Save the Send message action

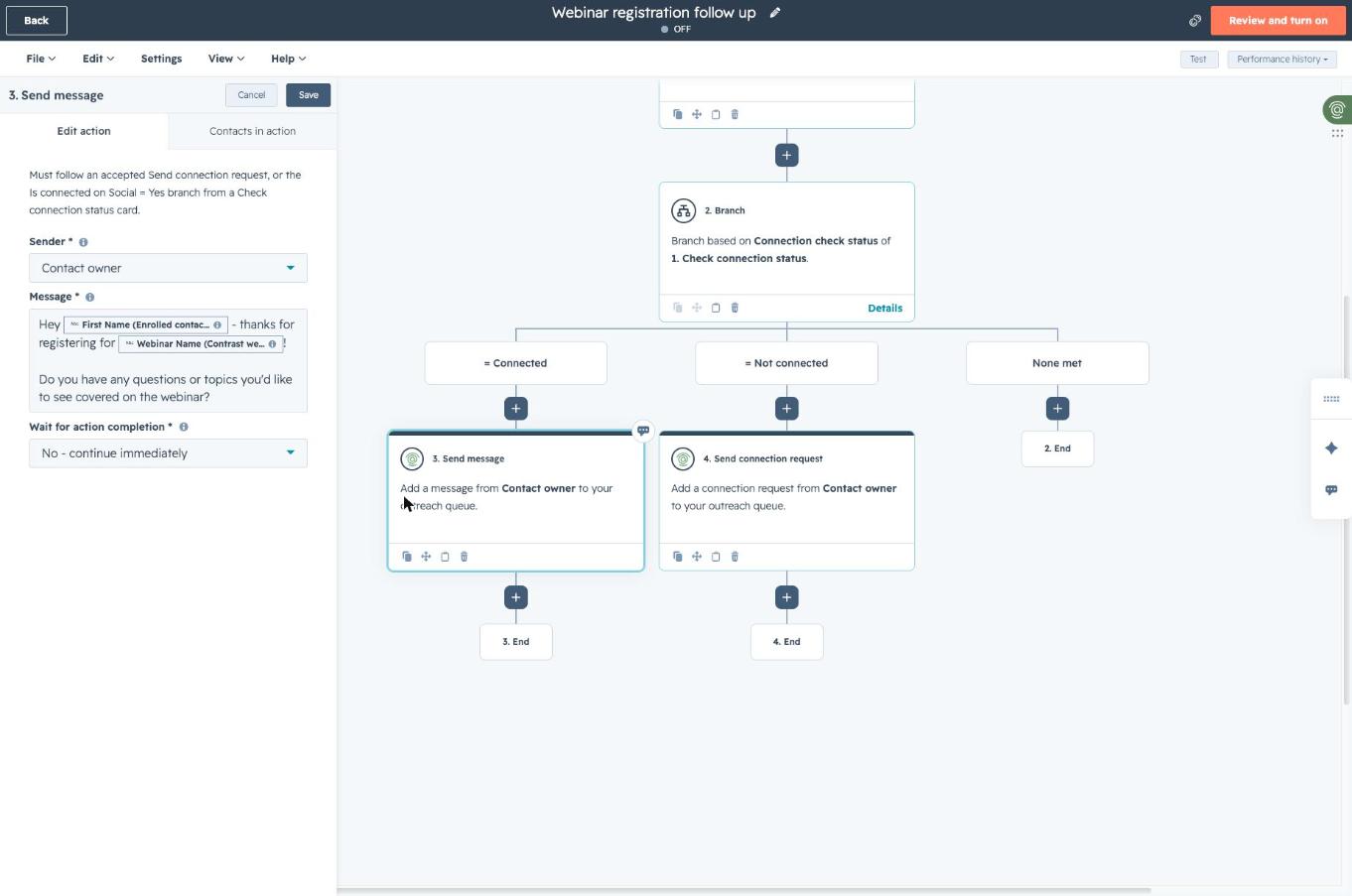pos(309,95)
